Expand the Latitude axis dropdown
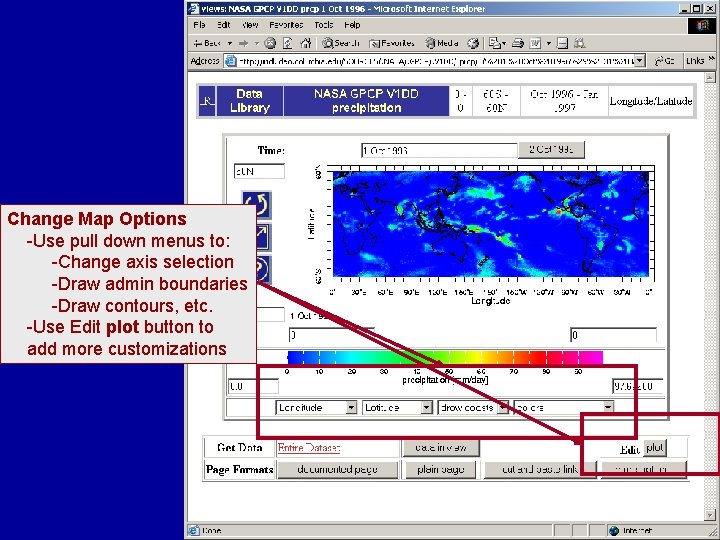This screenshot has height=540, width=720. [x=397, y=407]
